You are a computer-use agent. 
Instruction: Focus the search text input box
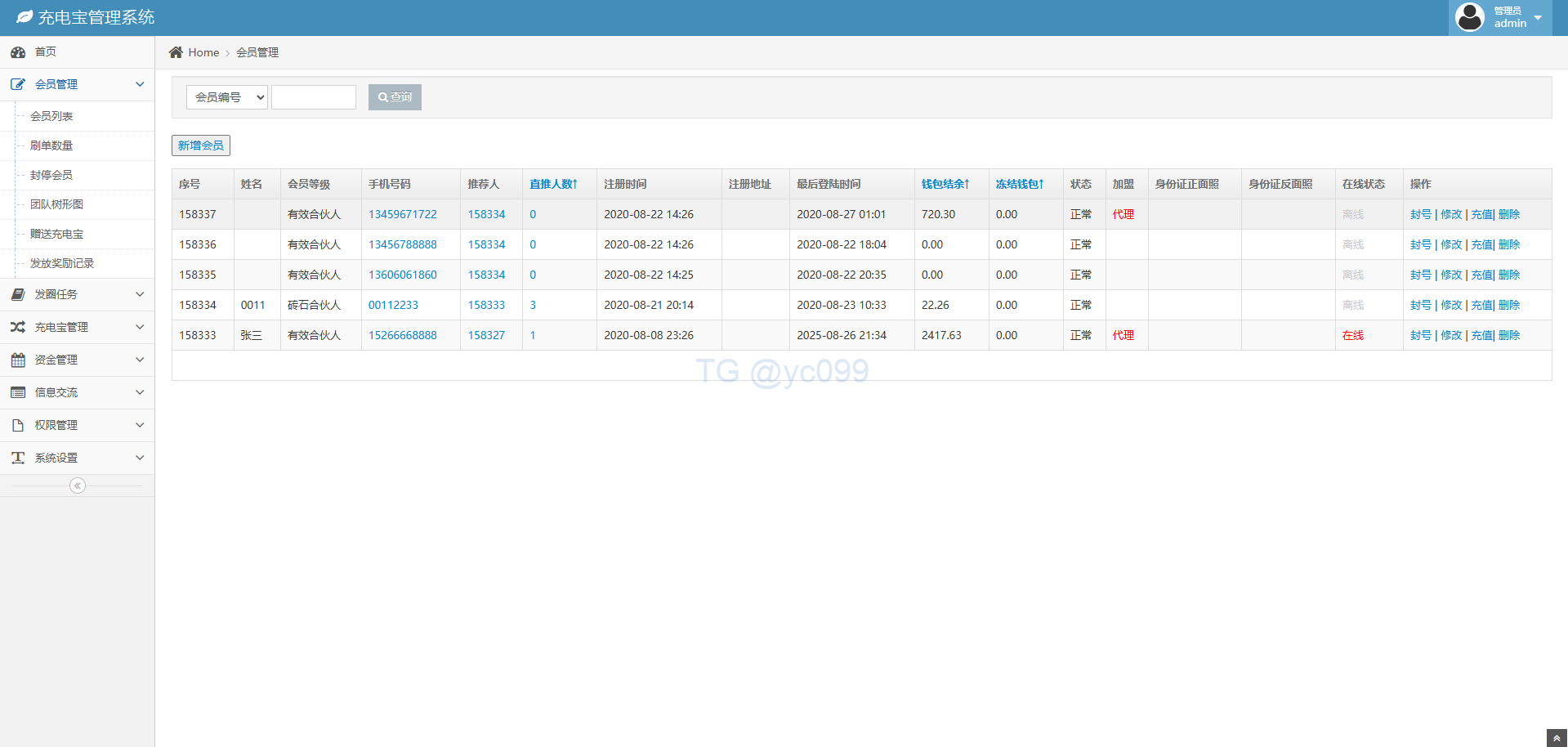[x=314, y=97]
